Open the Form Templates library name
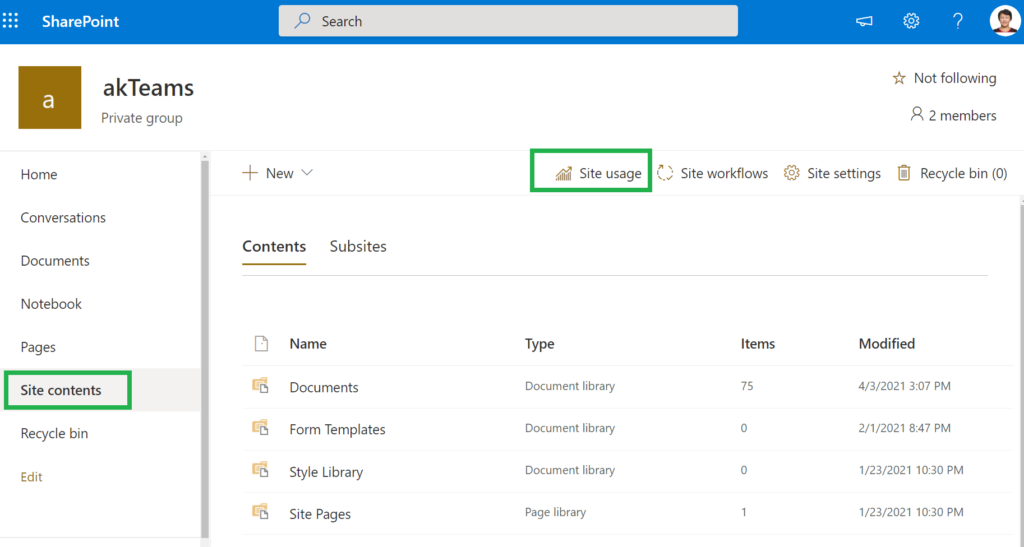1024x547 pixels. tap(338, 429)
